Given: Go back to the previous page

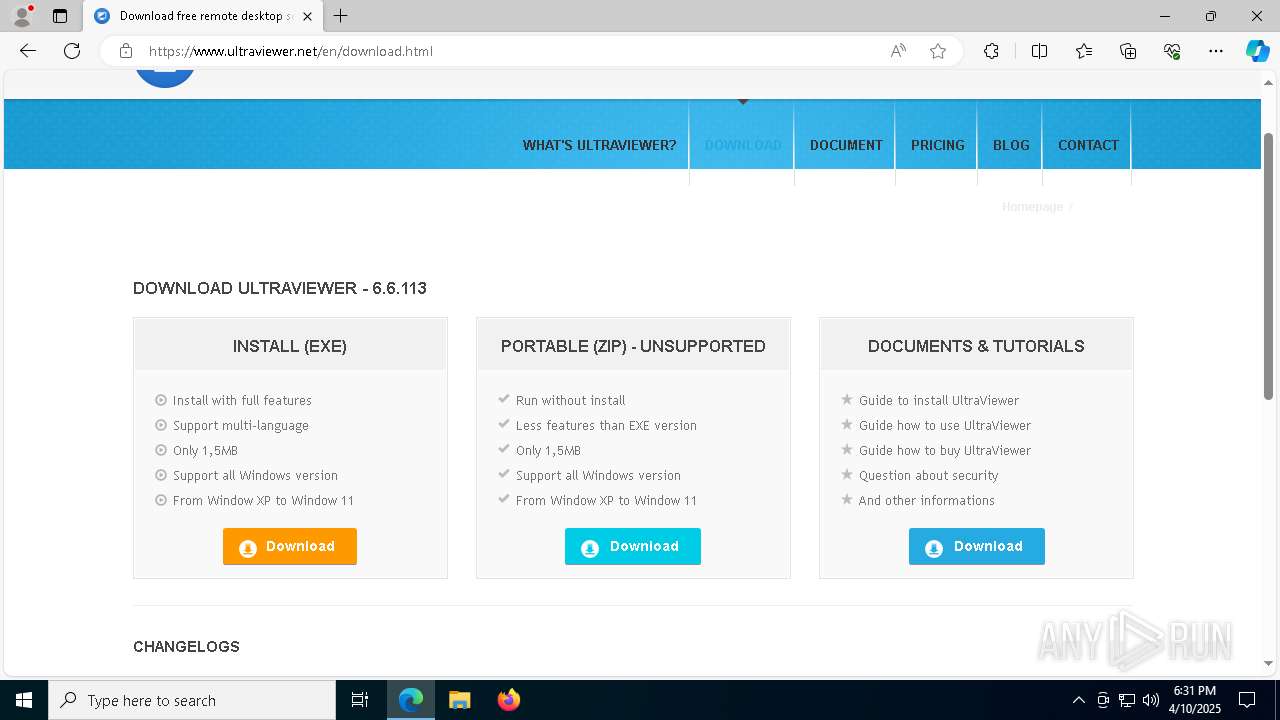Looking at the screenshot, I should pos(28,51).
